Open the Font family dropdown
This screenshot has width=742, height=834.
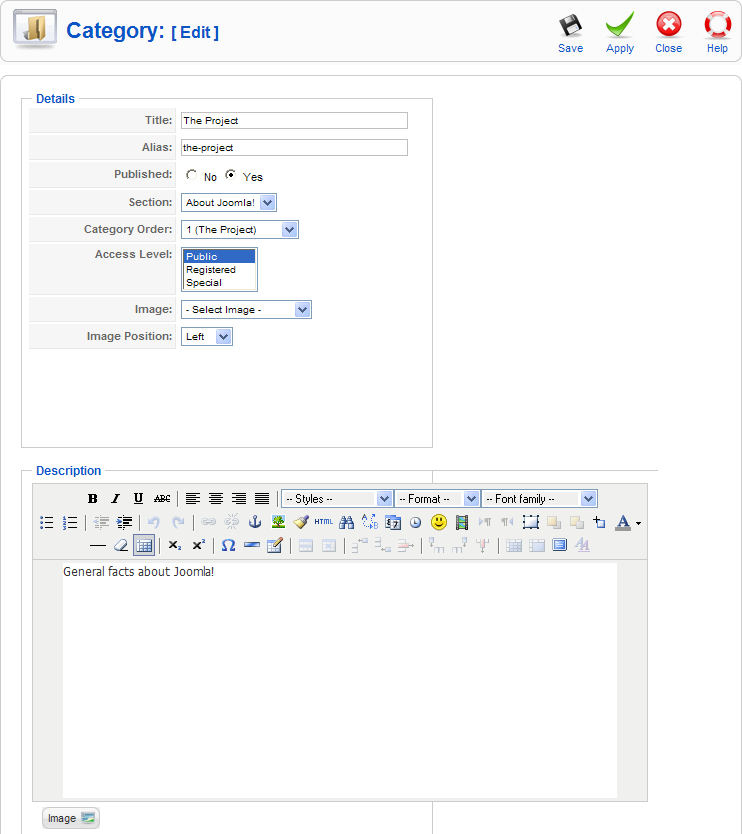(x=539, y=498)
